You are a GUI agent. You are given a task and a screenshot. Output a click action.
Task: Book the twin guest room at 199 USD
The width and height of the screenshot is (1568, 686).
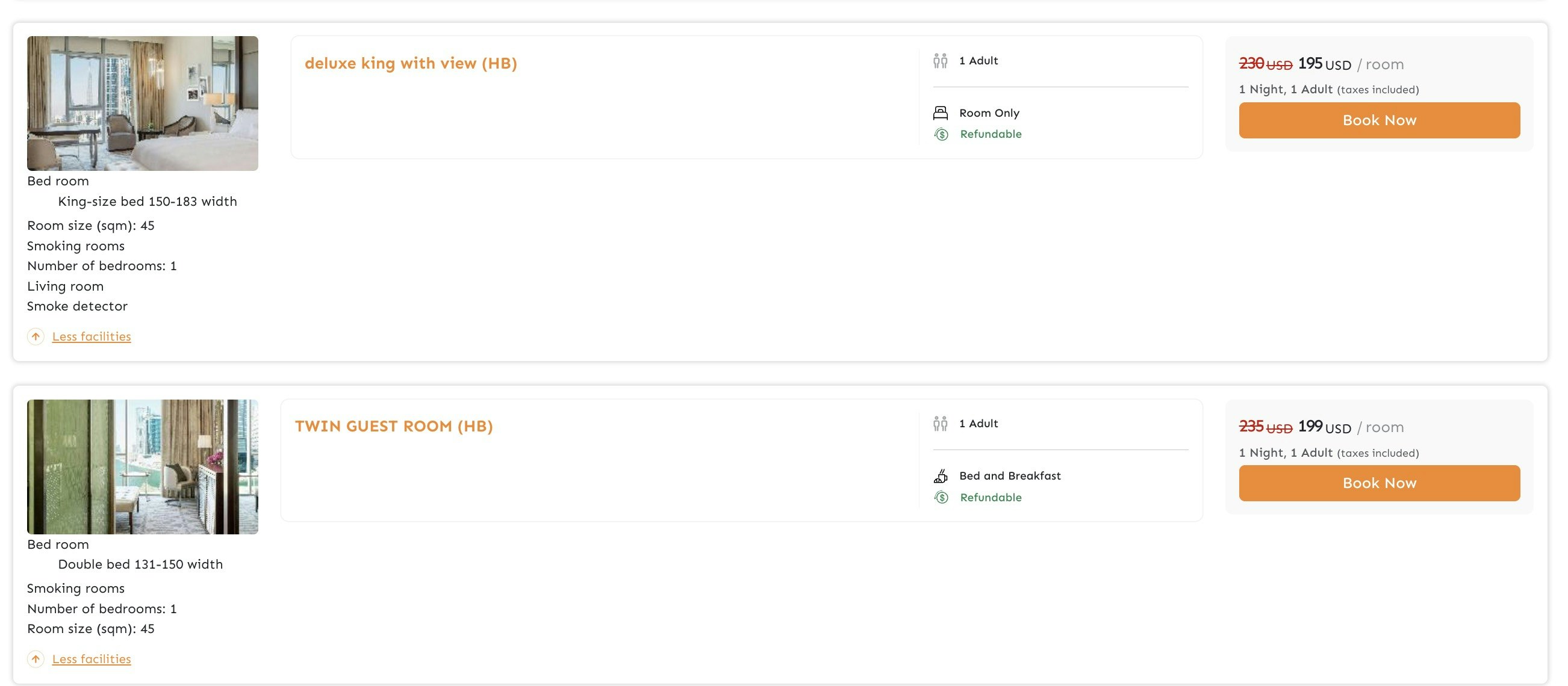click(x=1380, y=483)
